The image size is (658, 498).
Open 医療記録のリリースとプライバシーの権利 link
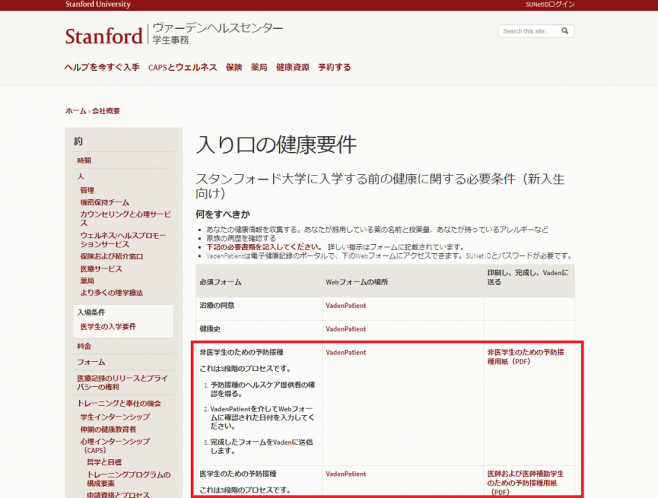(122, 382)
